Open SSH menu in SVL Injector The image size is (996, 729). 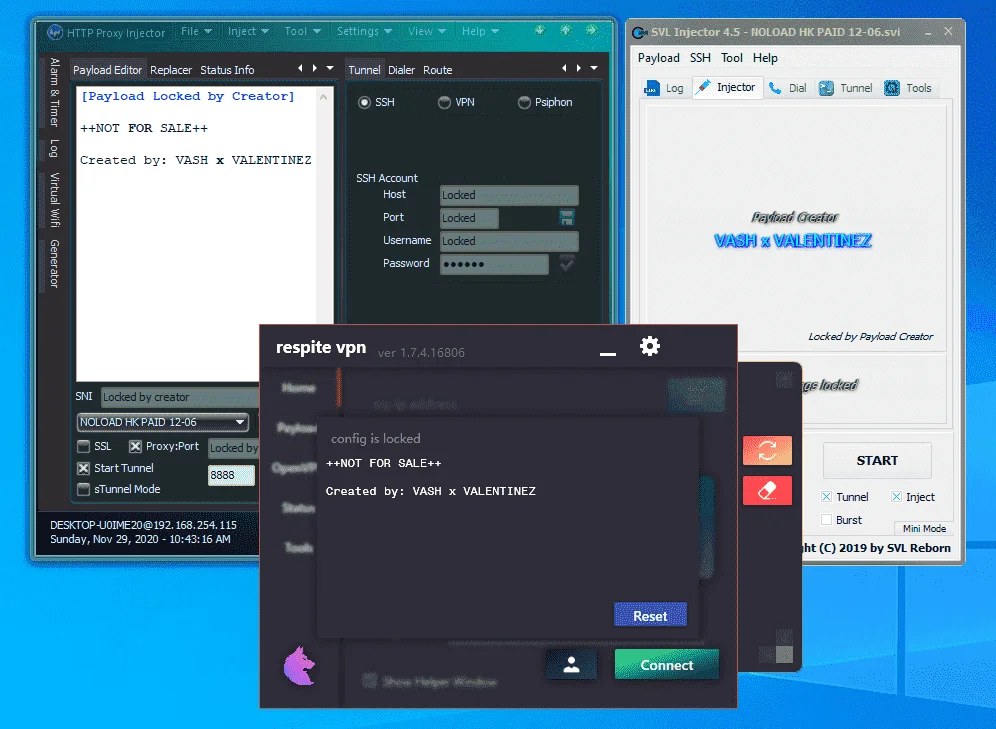[700, 58]
